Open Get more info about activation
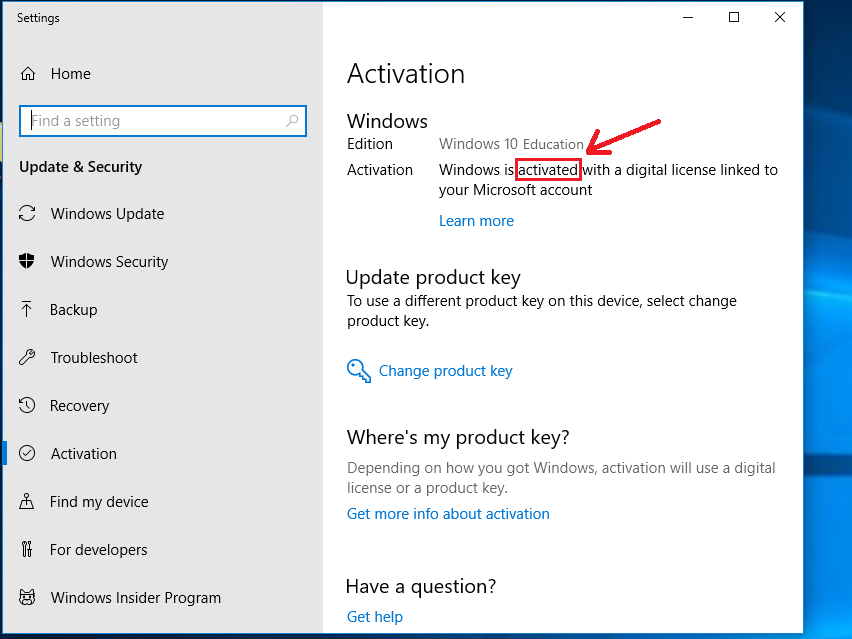Screen dimensions: 852x639 tap(448, 514)
